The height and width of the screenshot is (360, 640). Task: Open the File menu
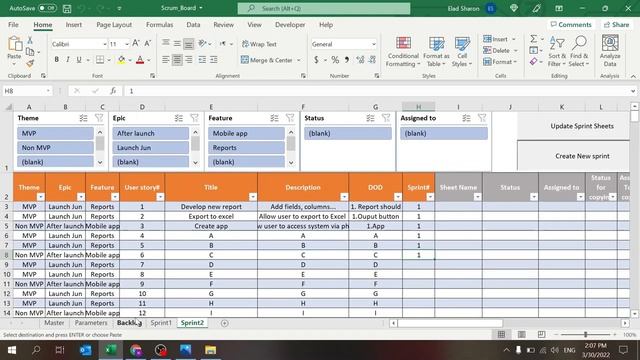pos(13,25)
